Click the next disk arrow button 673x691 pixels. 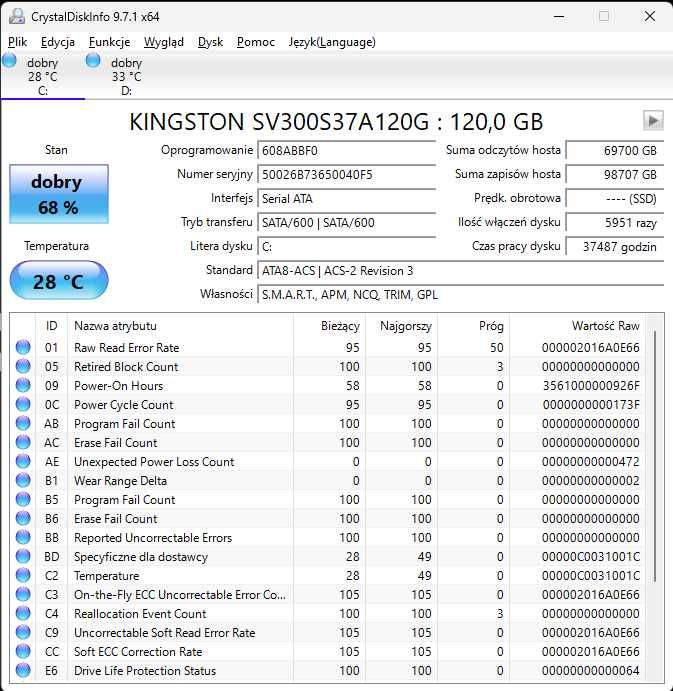653,120
